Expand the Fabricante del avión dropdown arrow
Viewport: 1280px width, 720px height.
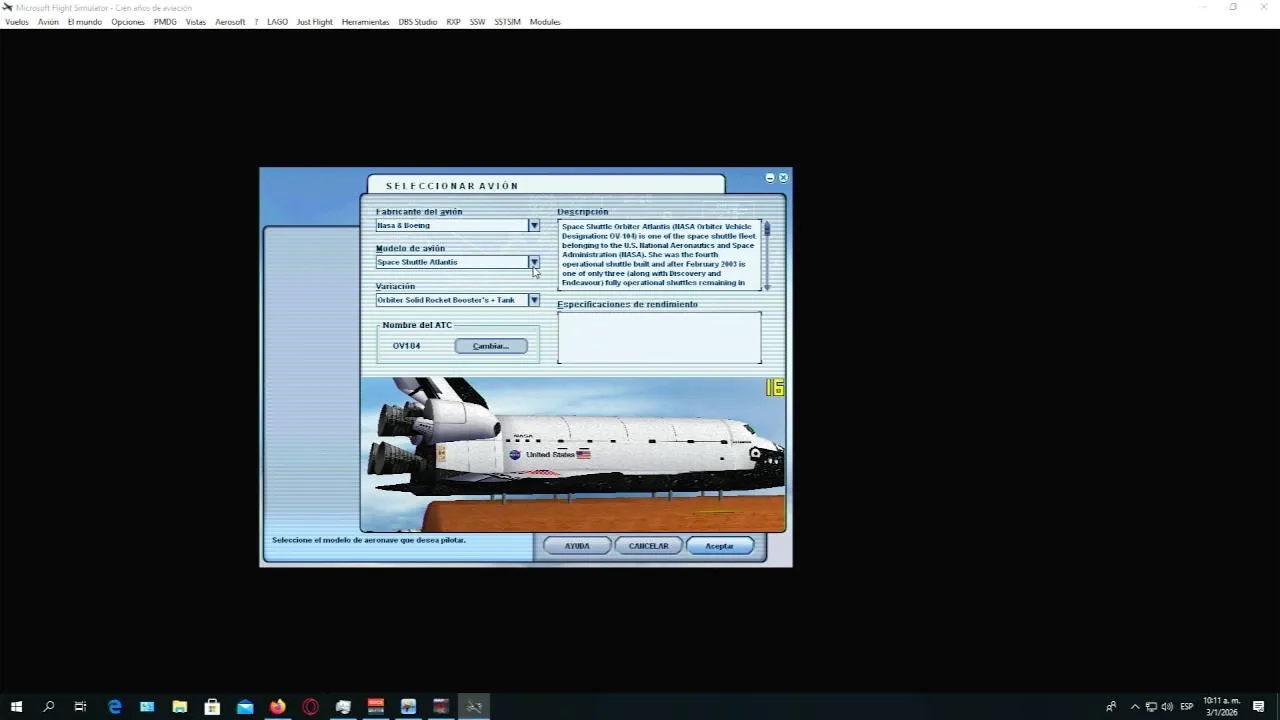coord(534,226)
